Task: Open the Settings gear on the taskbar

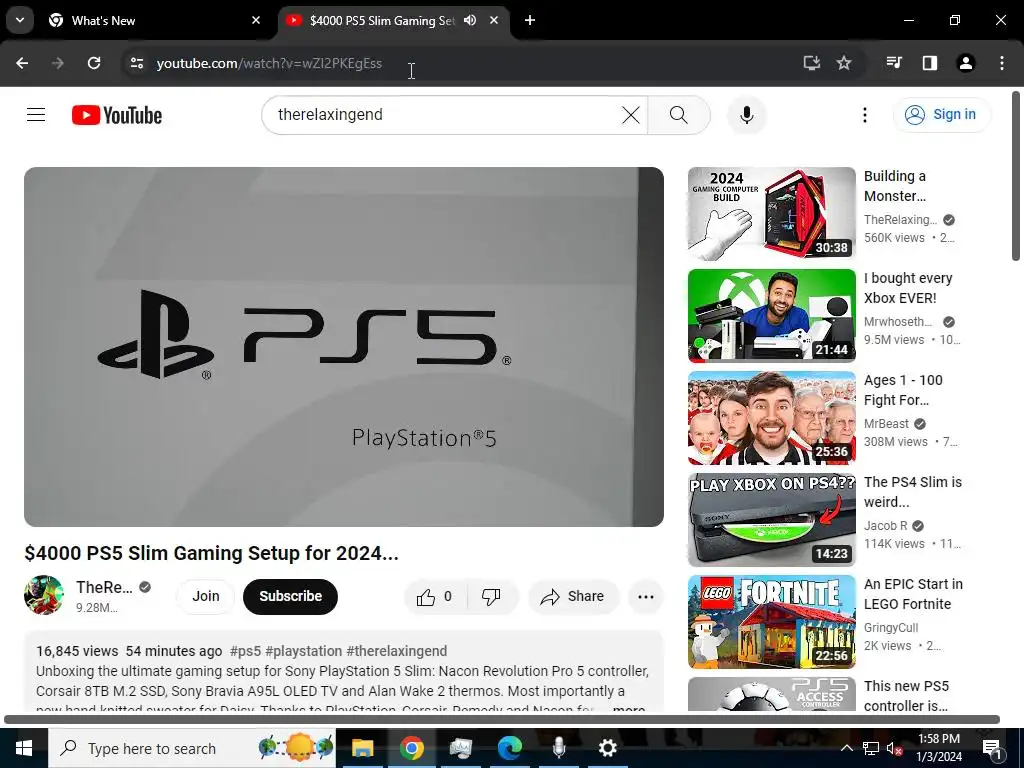Action: point(607,748)
